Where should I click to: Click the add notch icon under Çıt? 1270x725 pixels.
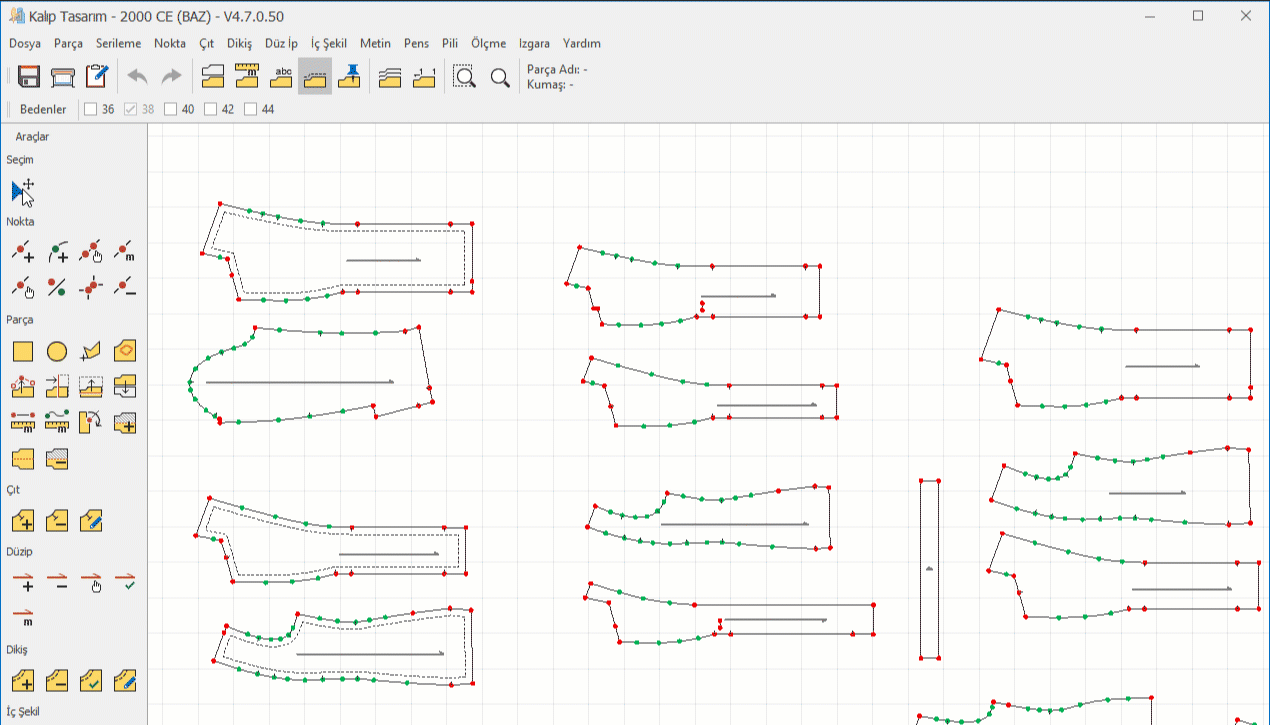23,520
